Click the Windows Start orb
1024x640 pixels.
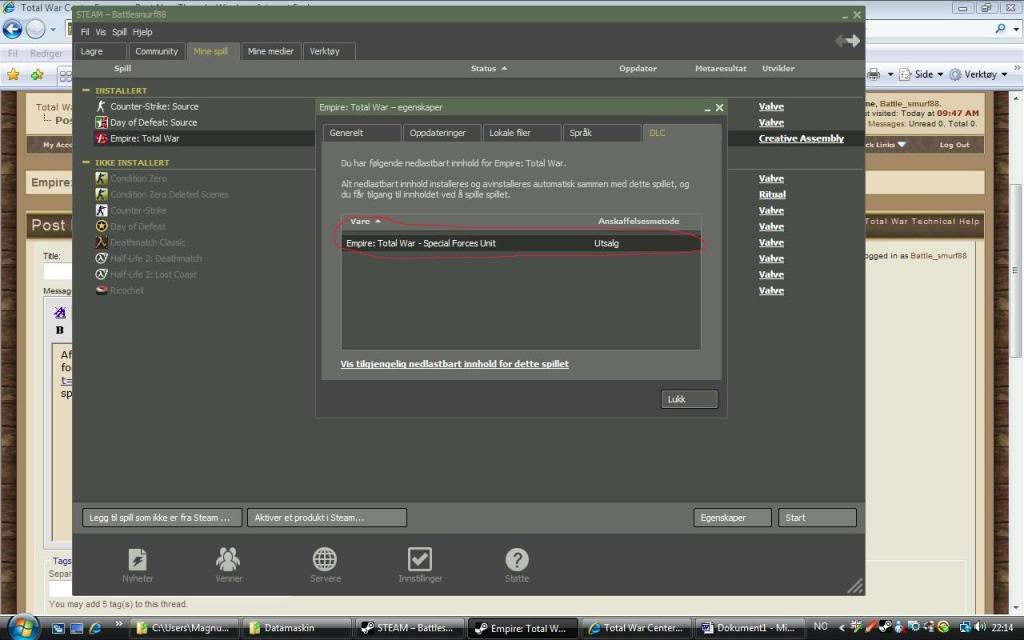(x=22, y=627)
